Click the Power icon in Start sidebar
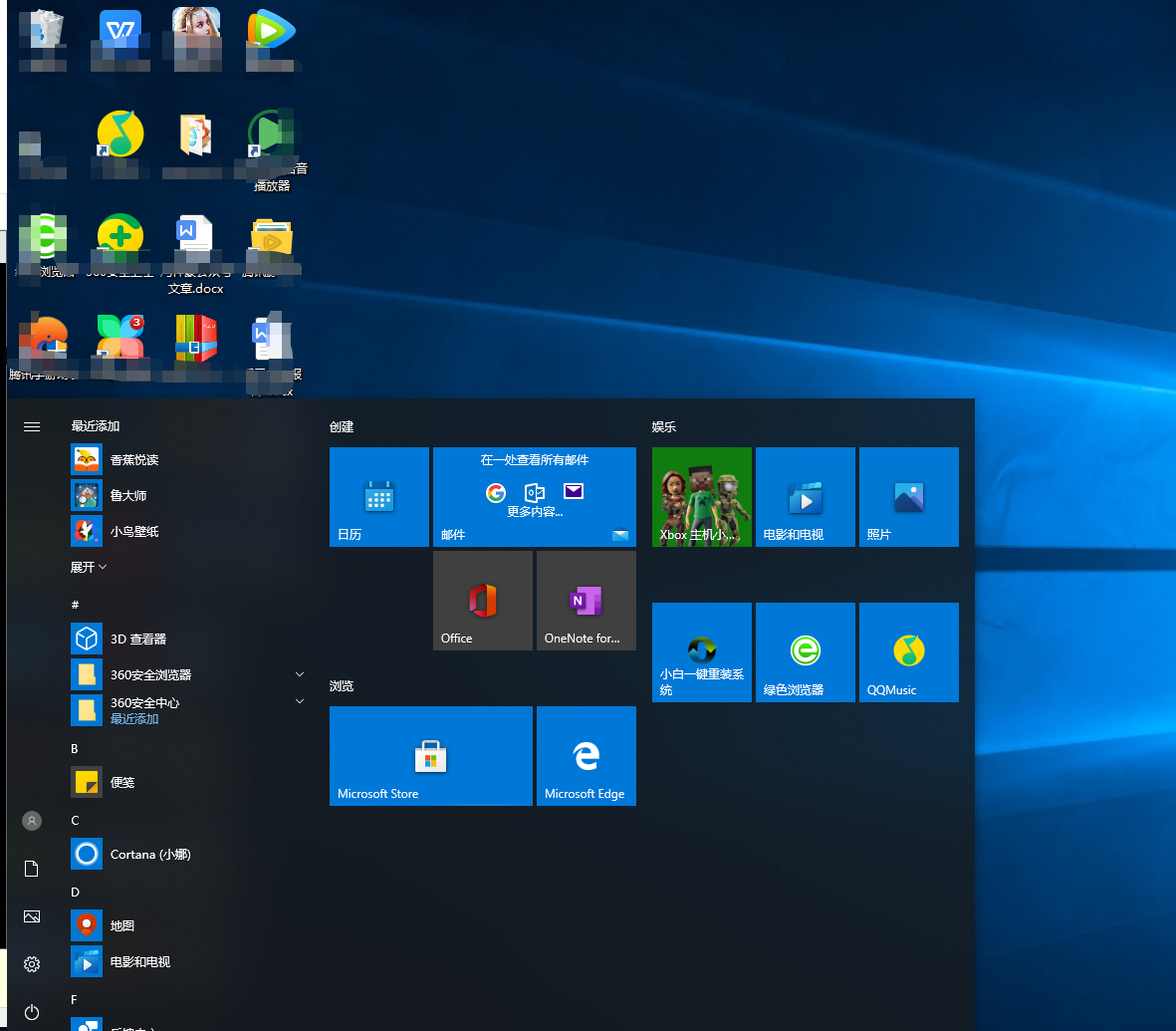Viewport: 1176px width, 1031px height. point(32,1012)
